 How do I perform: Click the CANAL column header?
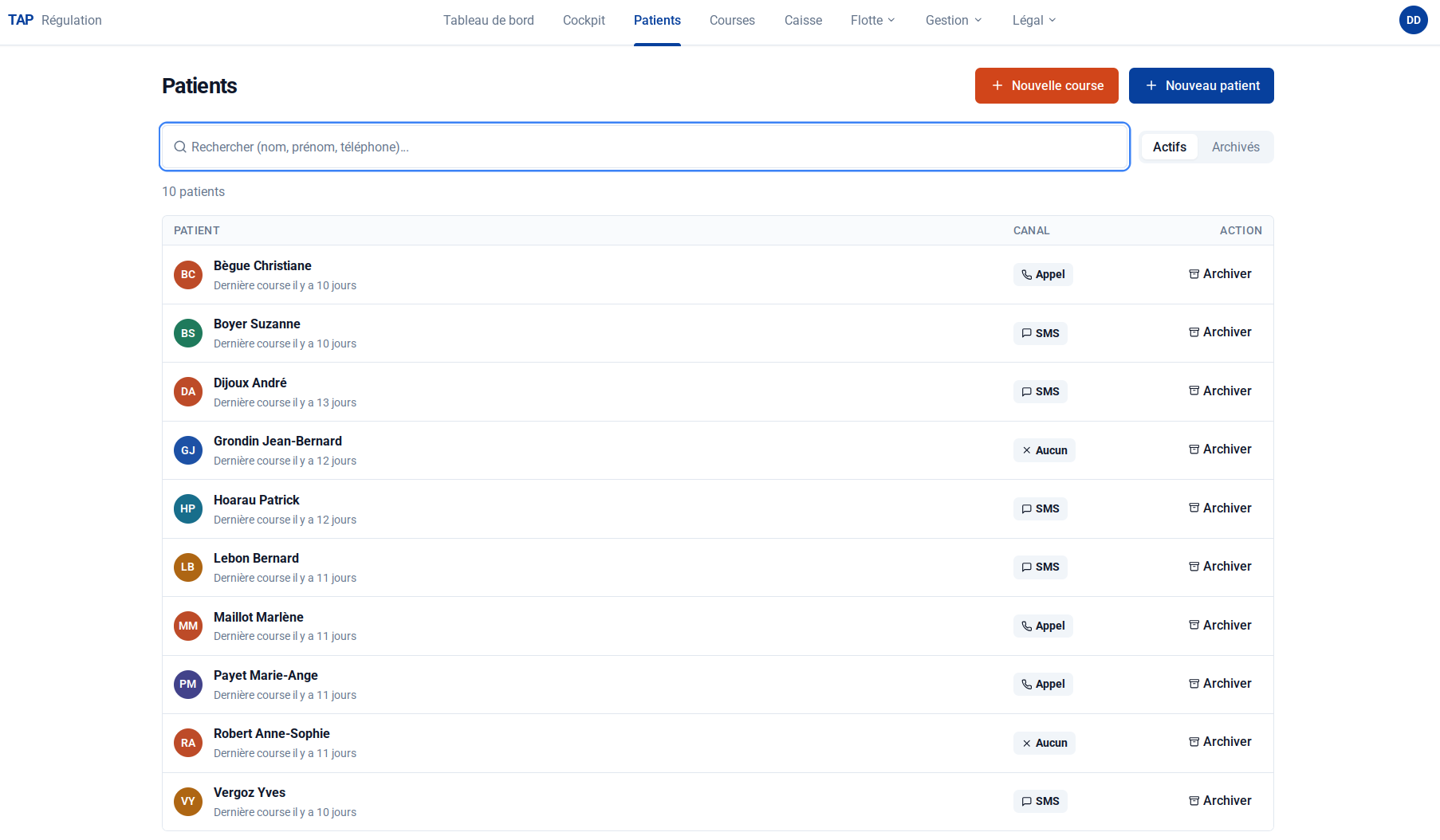pyautogui.click(x=1031, y=230)
